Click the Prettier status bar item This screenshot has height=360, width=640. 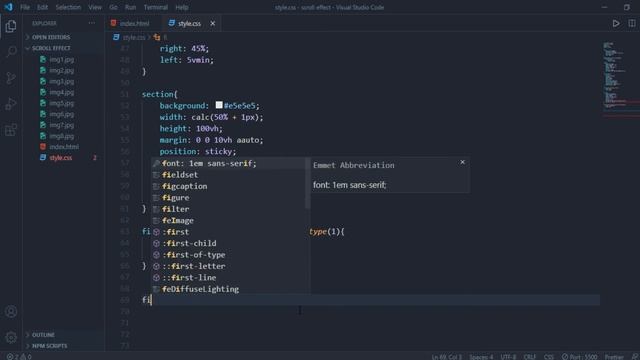tap(614, 357)
